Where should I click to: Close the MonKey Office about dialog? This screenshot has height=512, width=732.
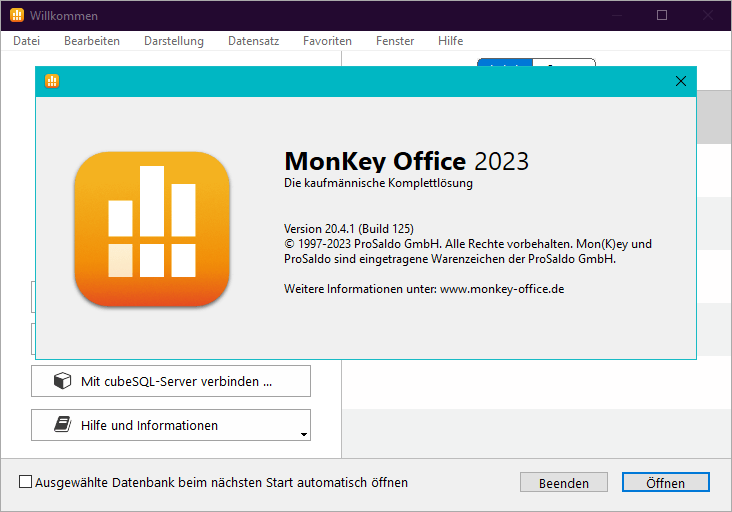681,81
